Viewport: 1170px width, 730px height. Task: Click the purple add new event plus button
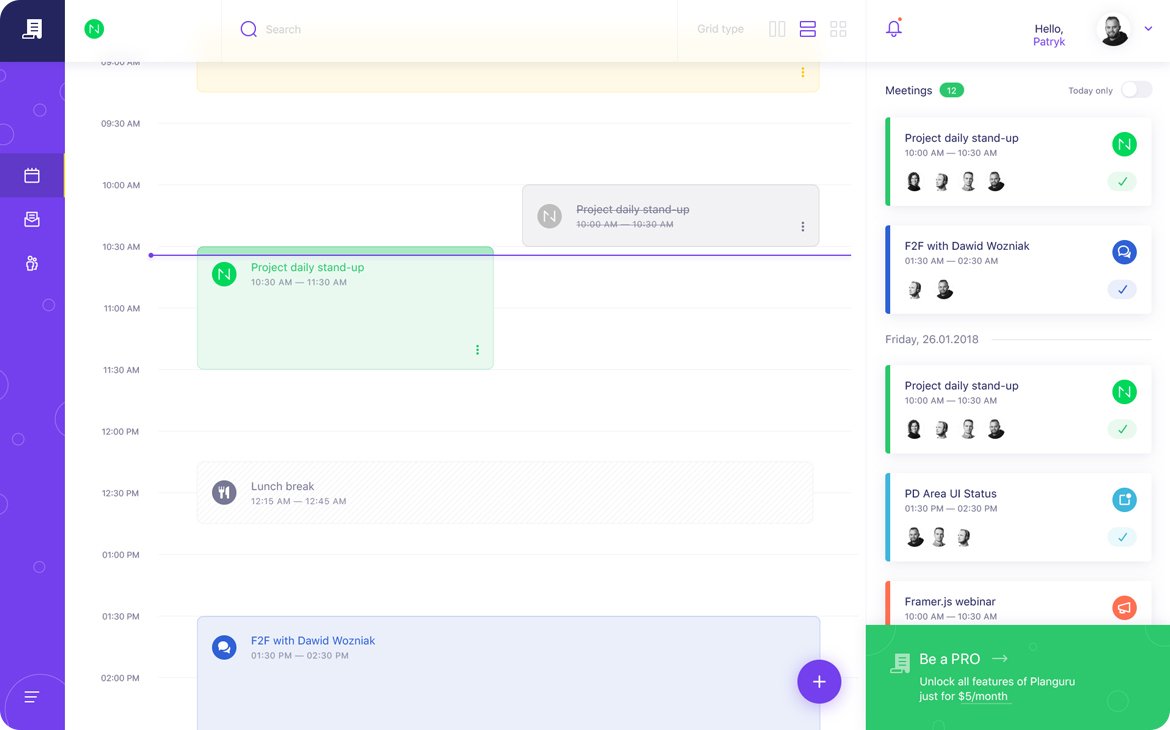coord(819,681)
